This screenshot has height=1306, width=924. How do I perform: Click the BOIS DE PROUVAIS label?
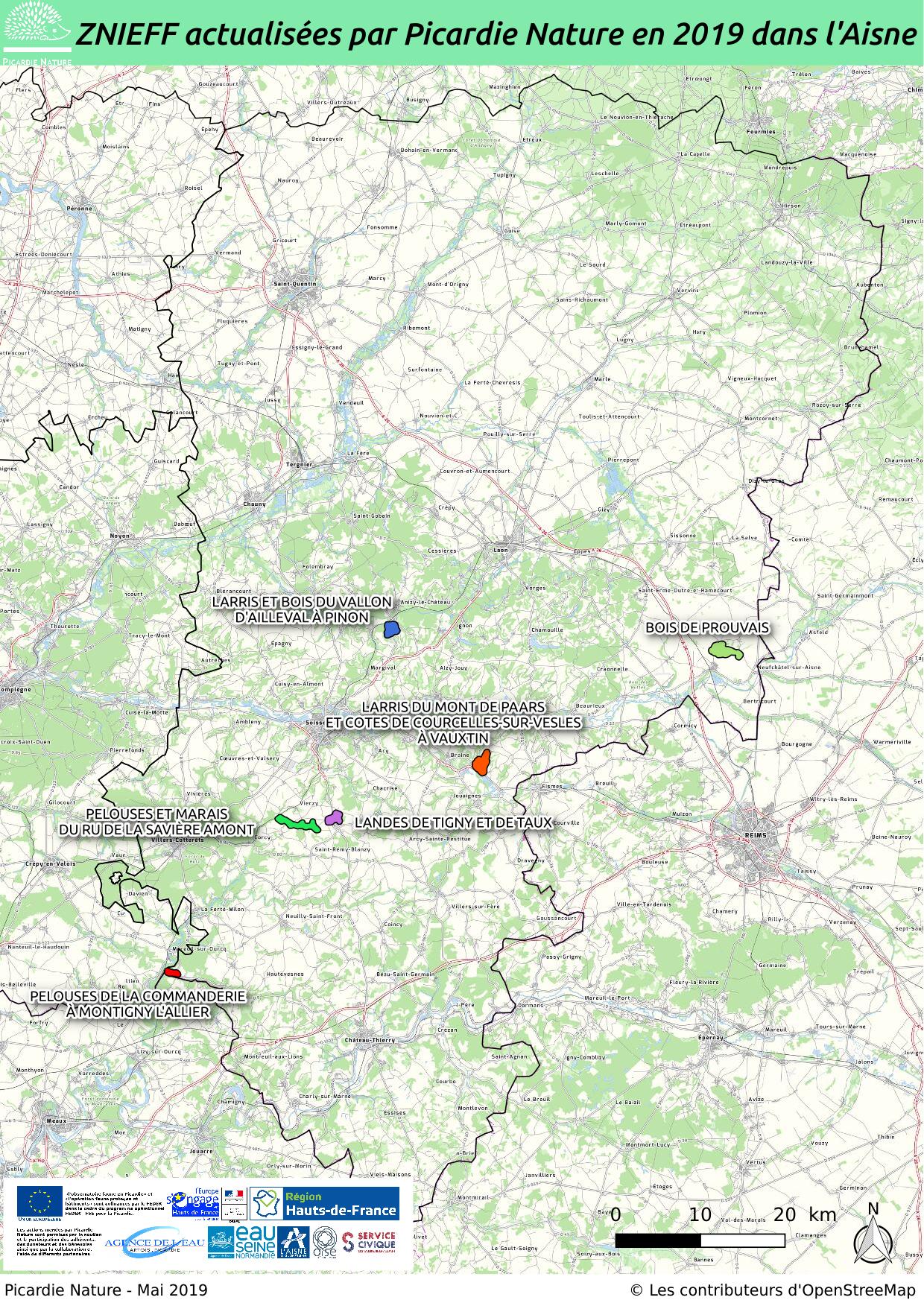[707, 627]
